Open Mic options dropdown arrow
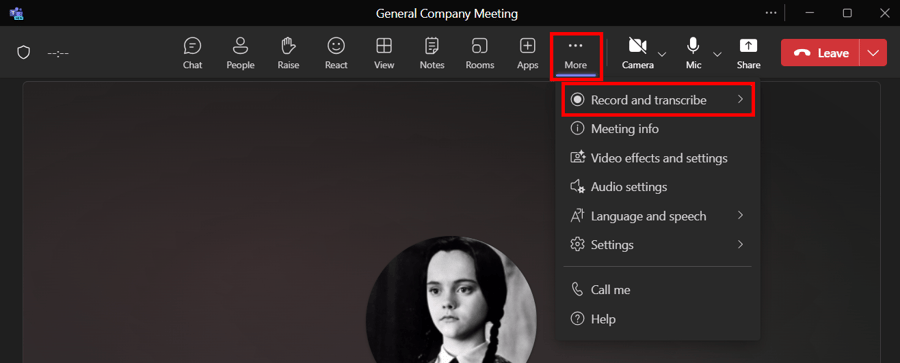 click(717, 54)
